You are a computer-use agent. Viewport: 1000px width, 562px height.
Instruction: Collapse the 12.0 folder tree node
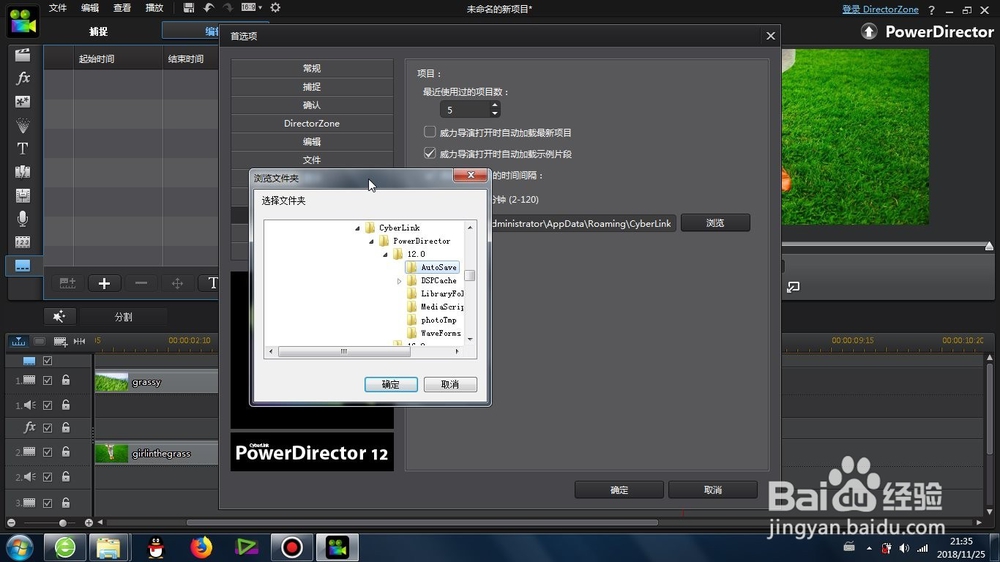pos(385,255)
